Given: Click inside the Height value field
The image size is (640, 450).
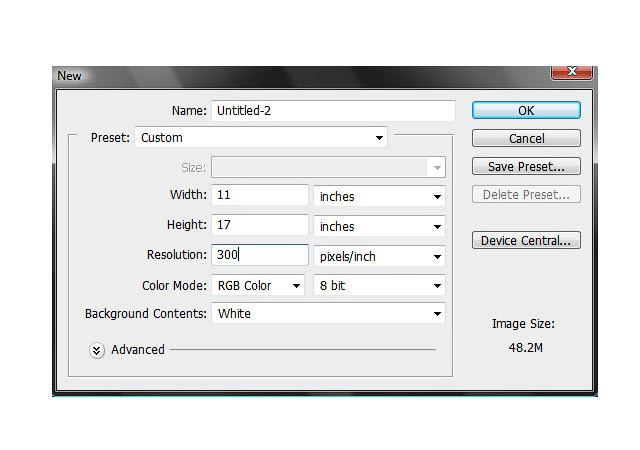Looking at the screenshot, I should tap(260, 225).
